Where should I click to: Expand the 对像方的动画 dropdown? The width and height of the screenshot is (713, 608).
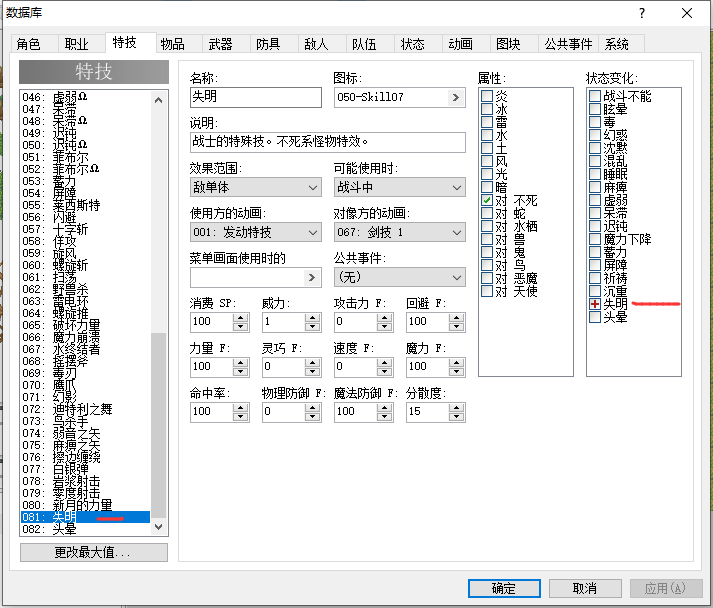pos(400,232)
